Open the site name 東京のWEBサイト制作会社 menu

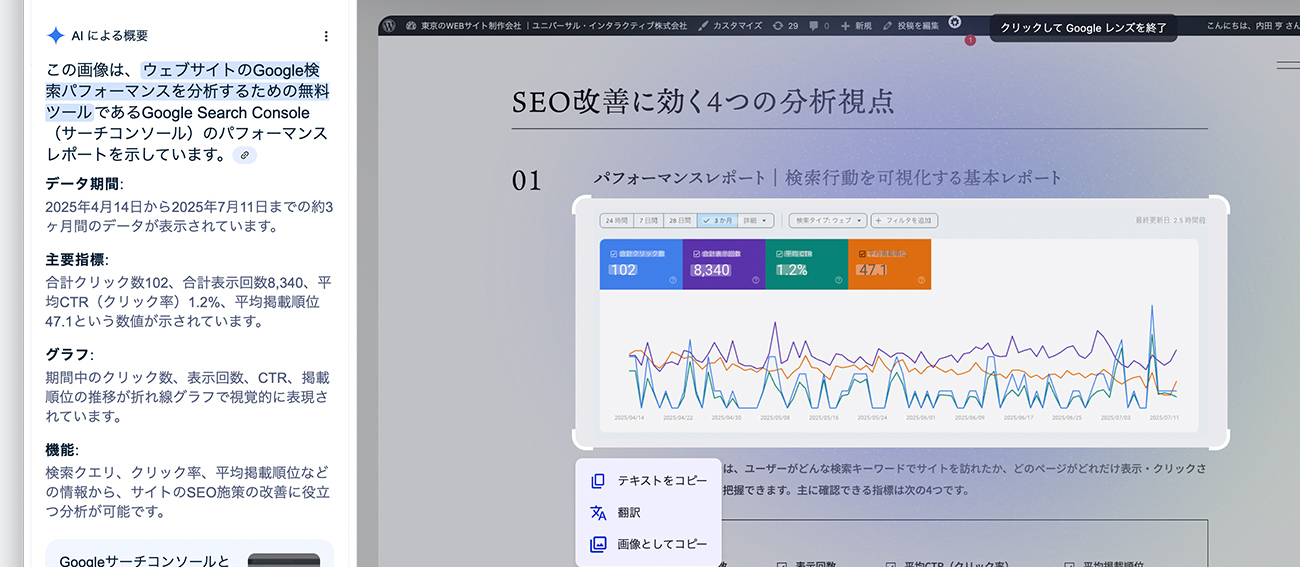(x=547, y=25)
